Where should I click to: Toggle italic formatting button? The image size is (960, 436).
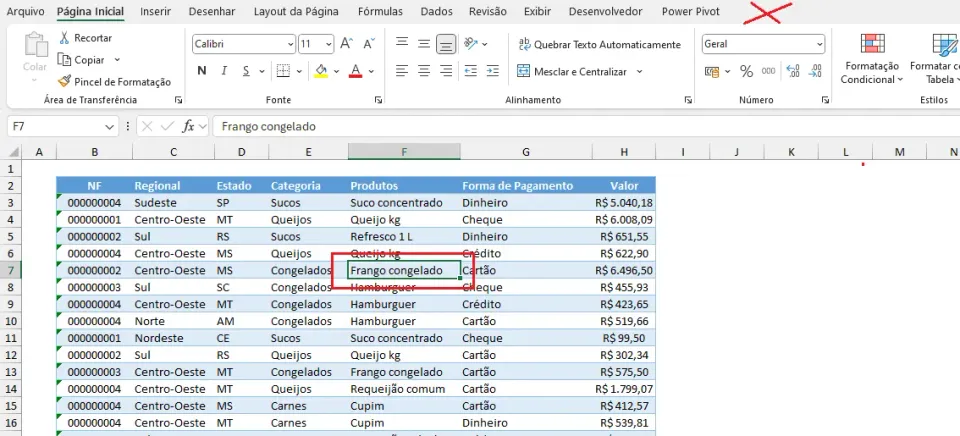pos(224,71)
